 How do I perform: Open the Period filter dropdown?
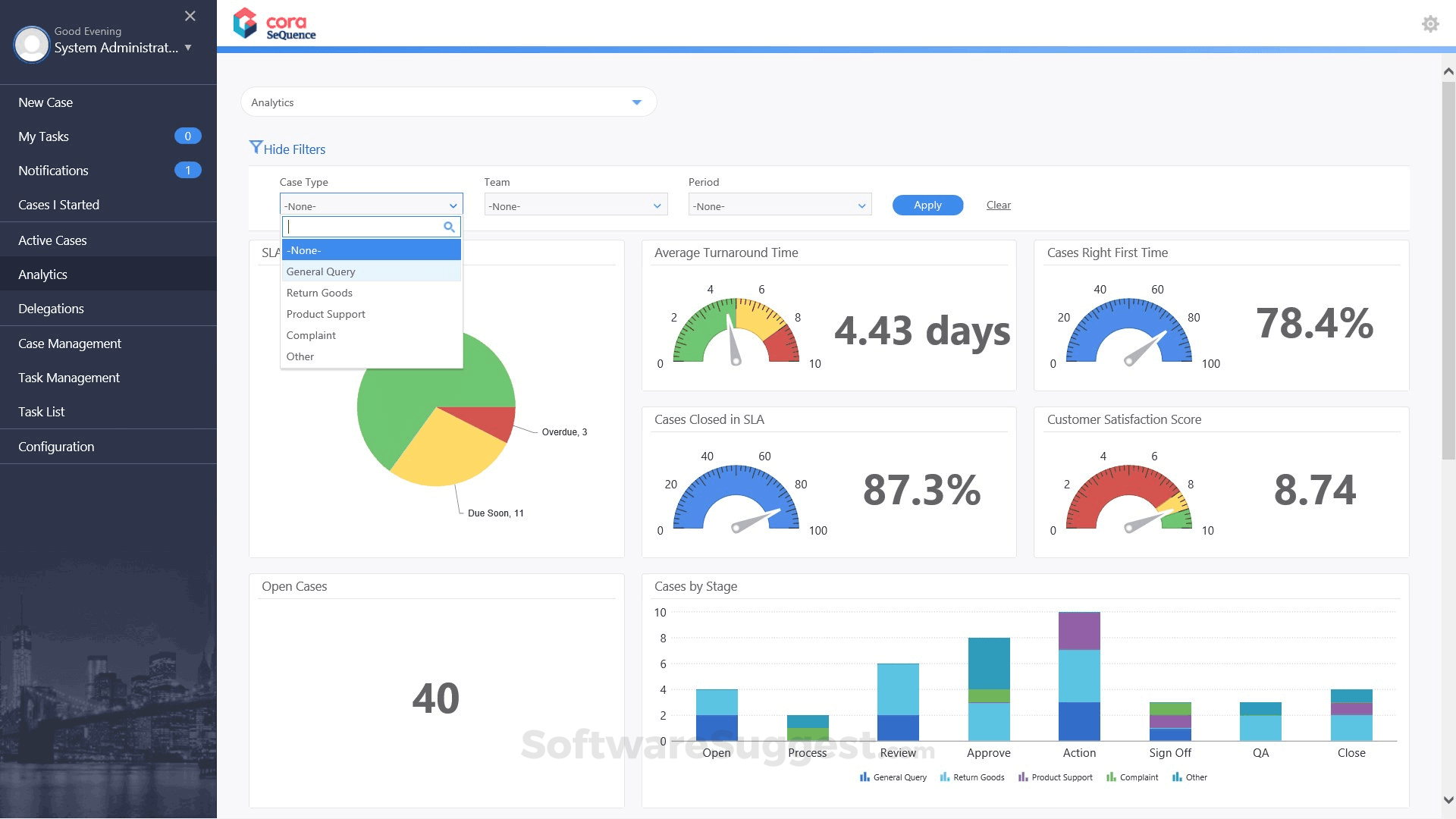(x=780, y=206)
